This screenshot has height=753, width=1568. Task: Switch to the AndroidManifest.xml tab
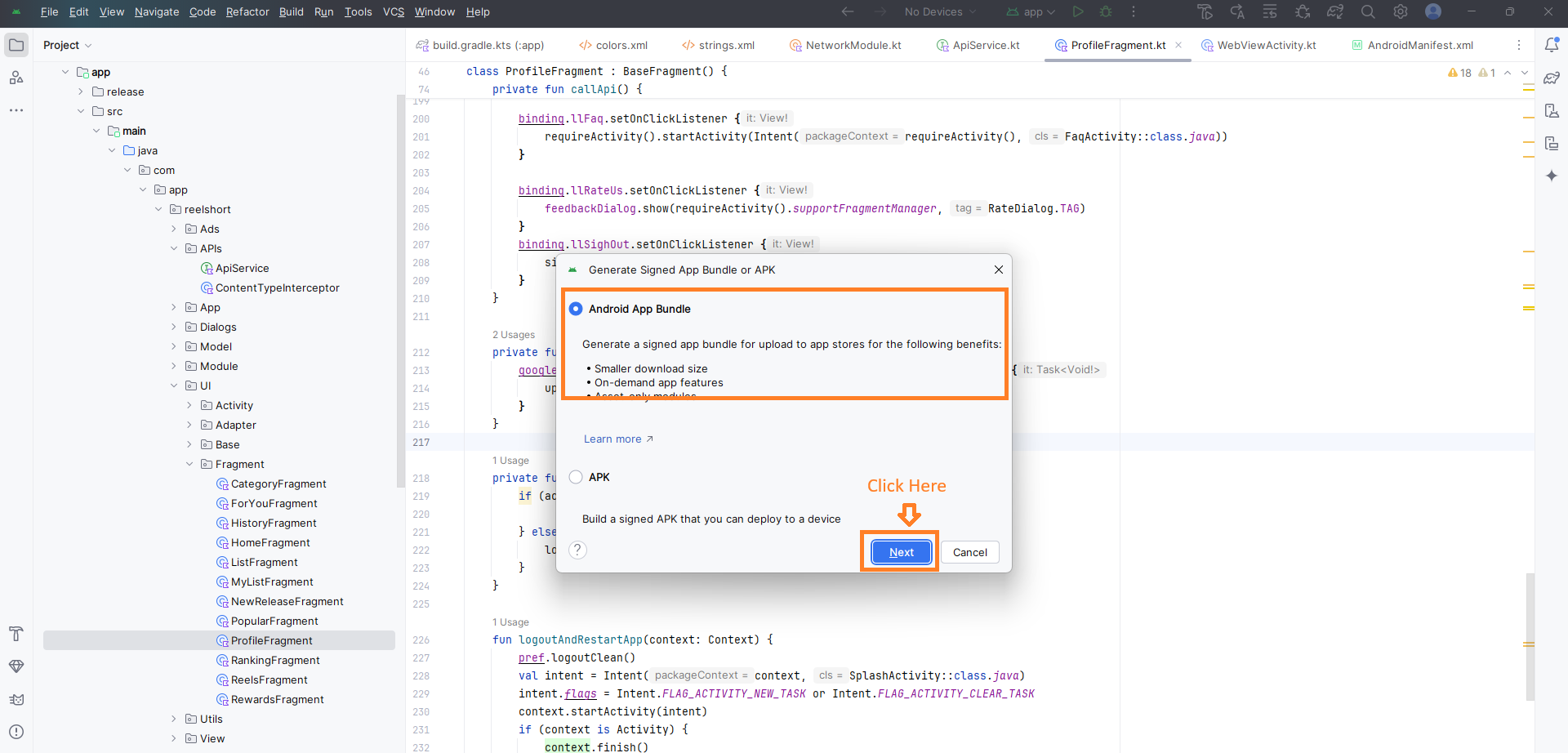1412,45
